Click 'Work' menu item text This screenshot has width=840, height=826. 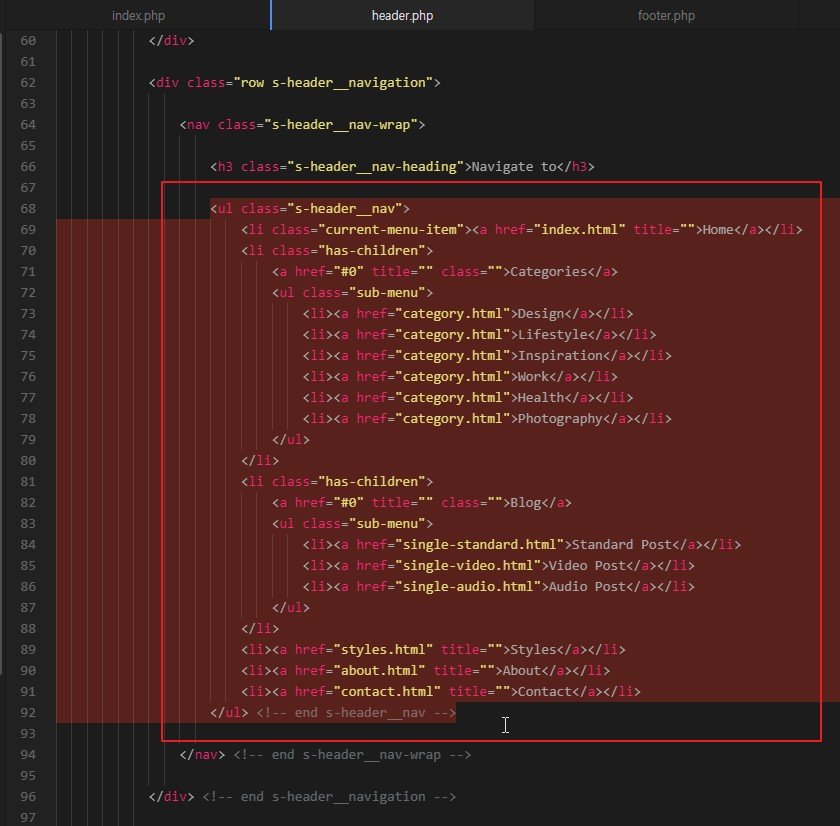tap(534, 377)
